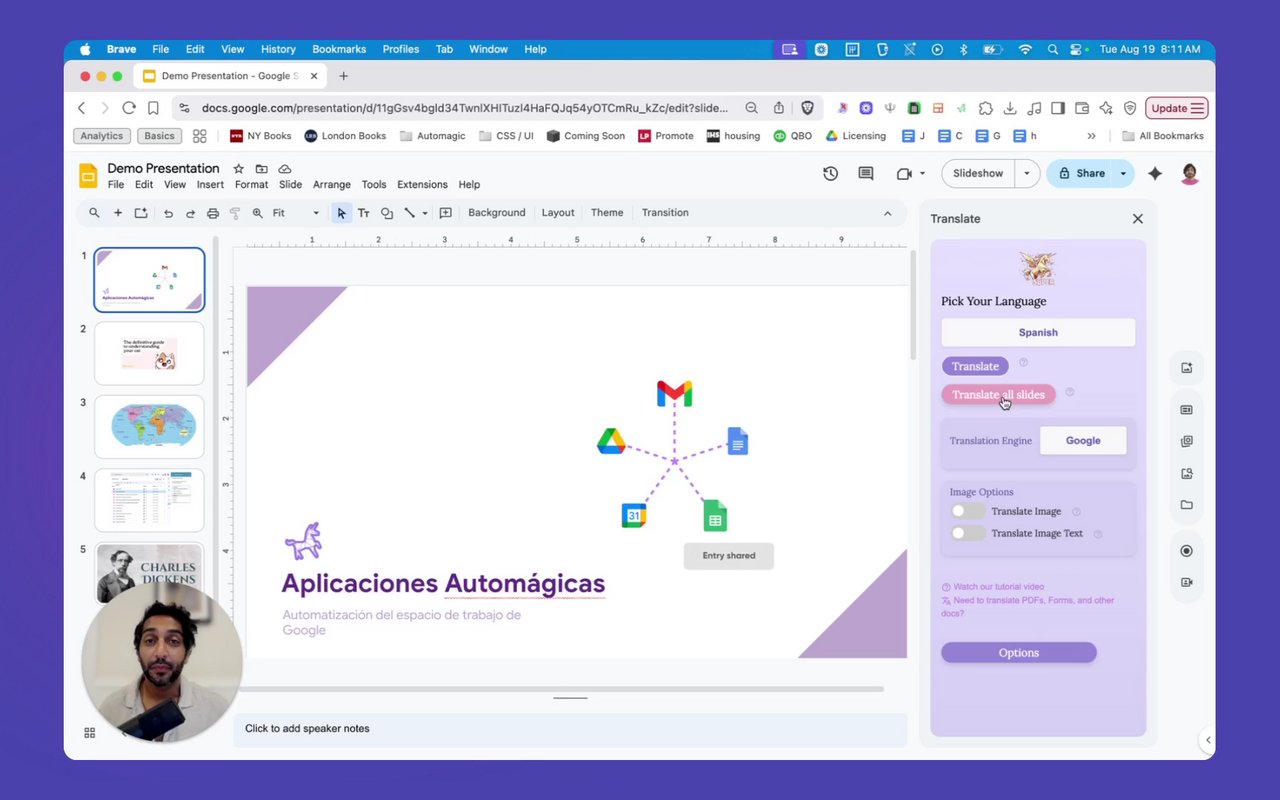Click the Translate all slides button

[x=998, y=394]
